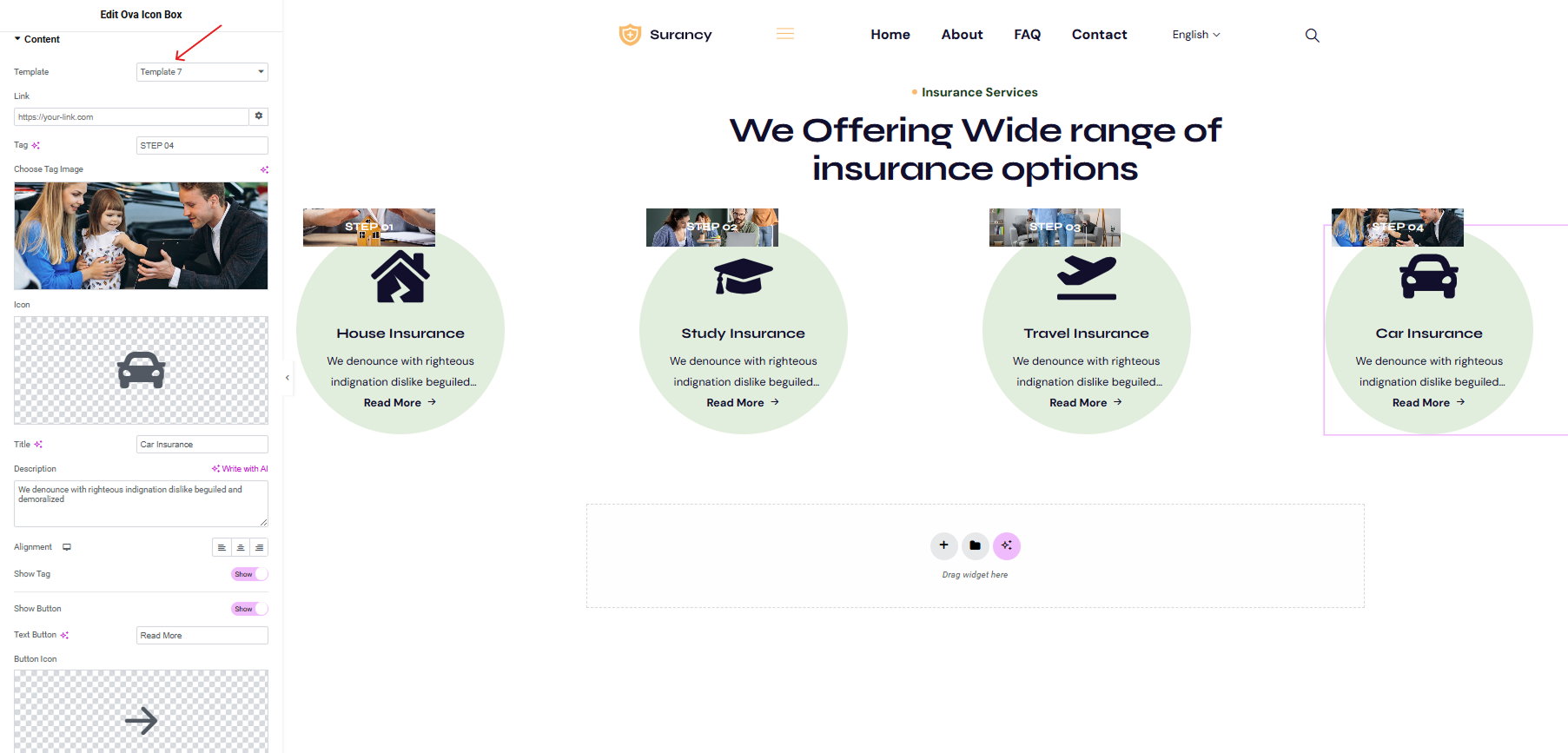Open the orange hamburger menu icon
The image size is (1568, 753).
[785, 34]
